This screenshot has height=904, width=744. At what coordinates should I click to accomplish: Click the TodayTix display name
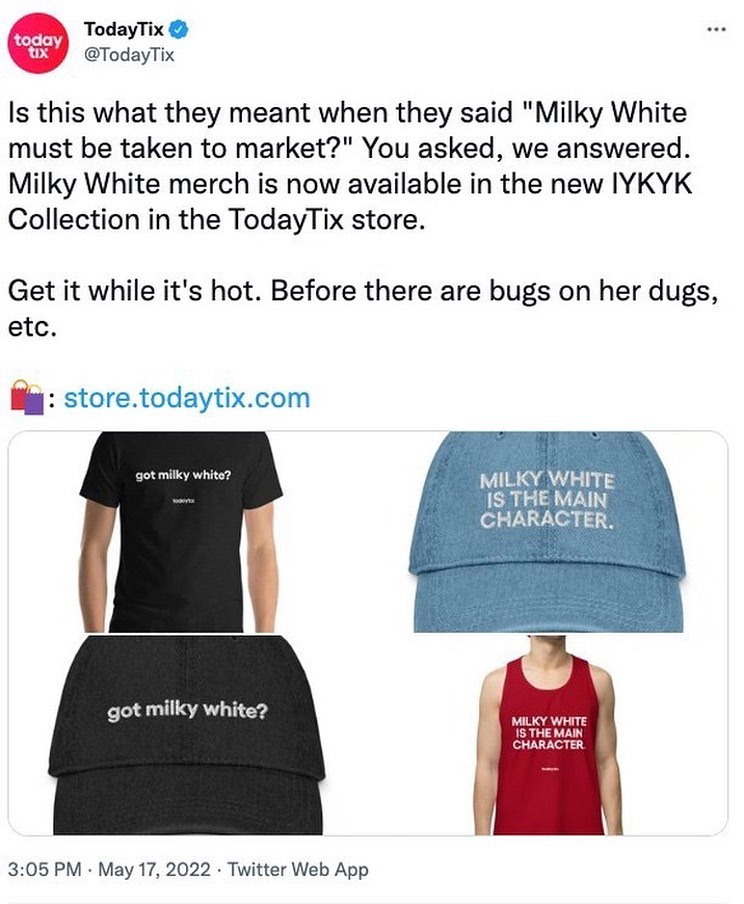click(123, 29)
